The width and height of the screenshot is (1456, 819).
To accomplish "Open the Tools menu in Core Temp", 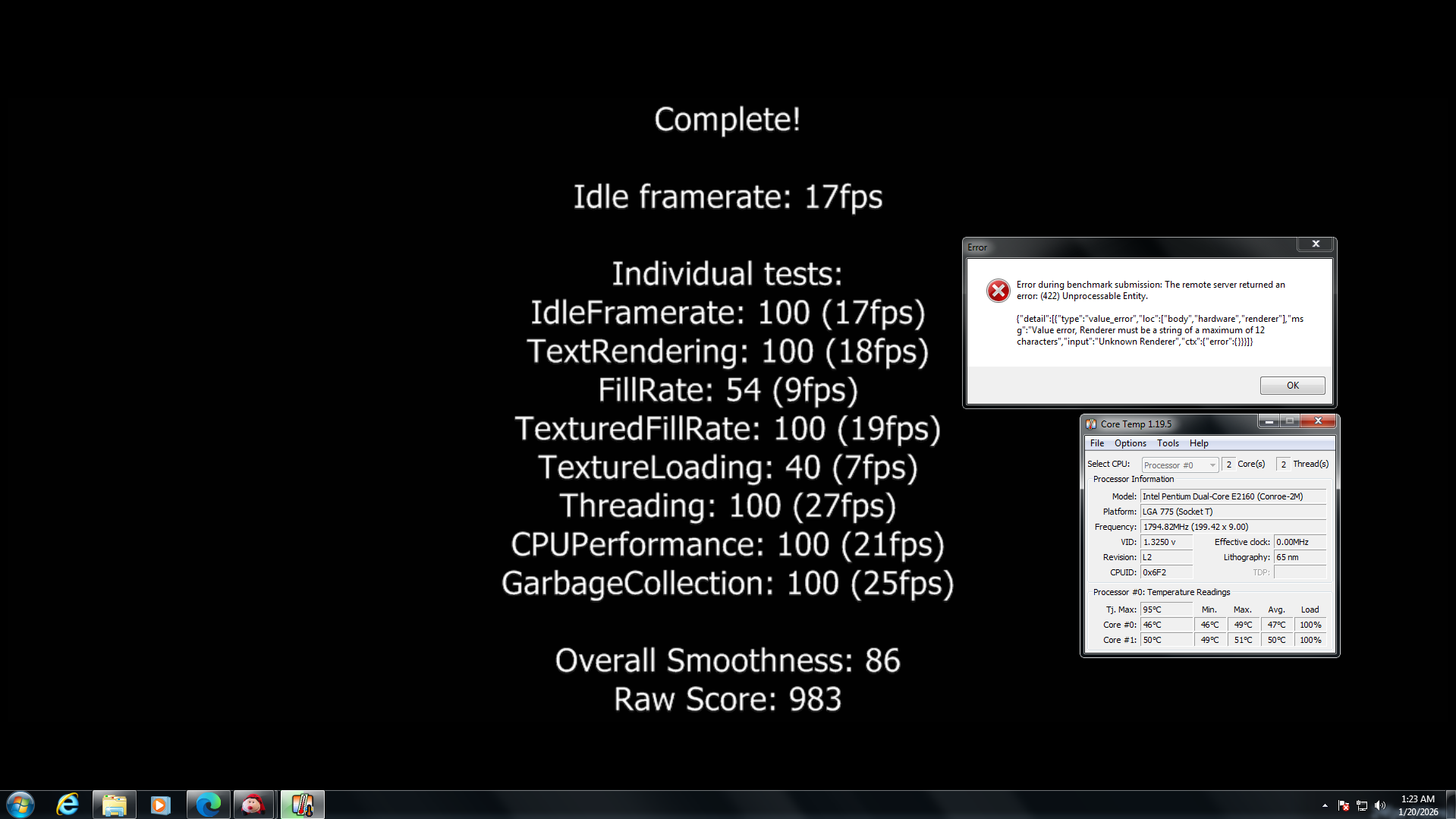I will coord(1168,443).
